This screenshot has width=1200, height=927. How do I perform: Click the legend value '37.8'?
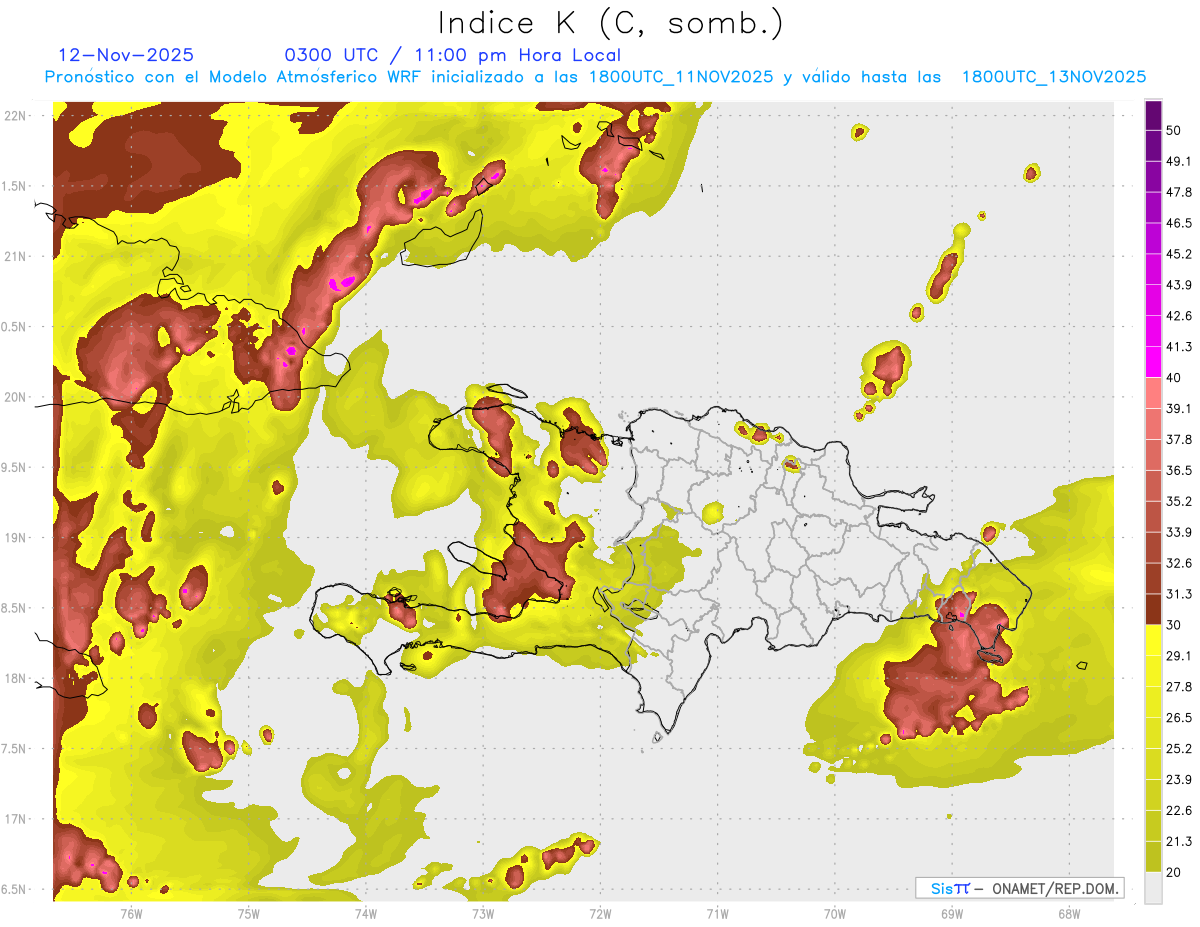pos(1179,439)
